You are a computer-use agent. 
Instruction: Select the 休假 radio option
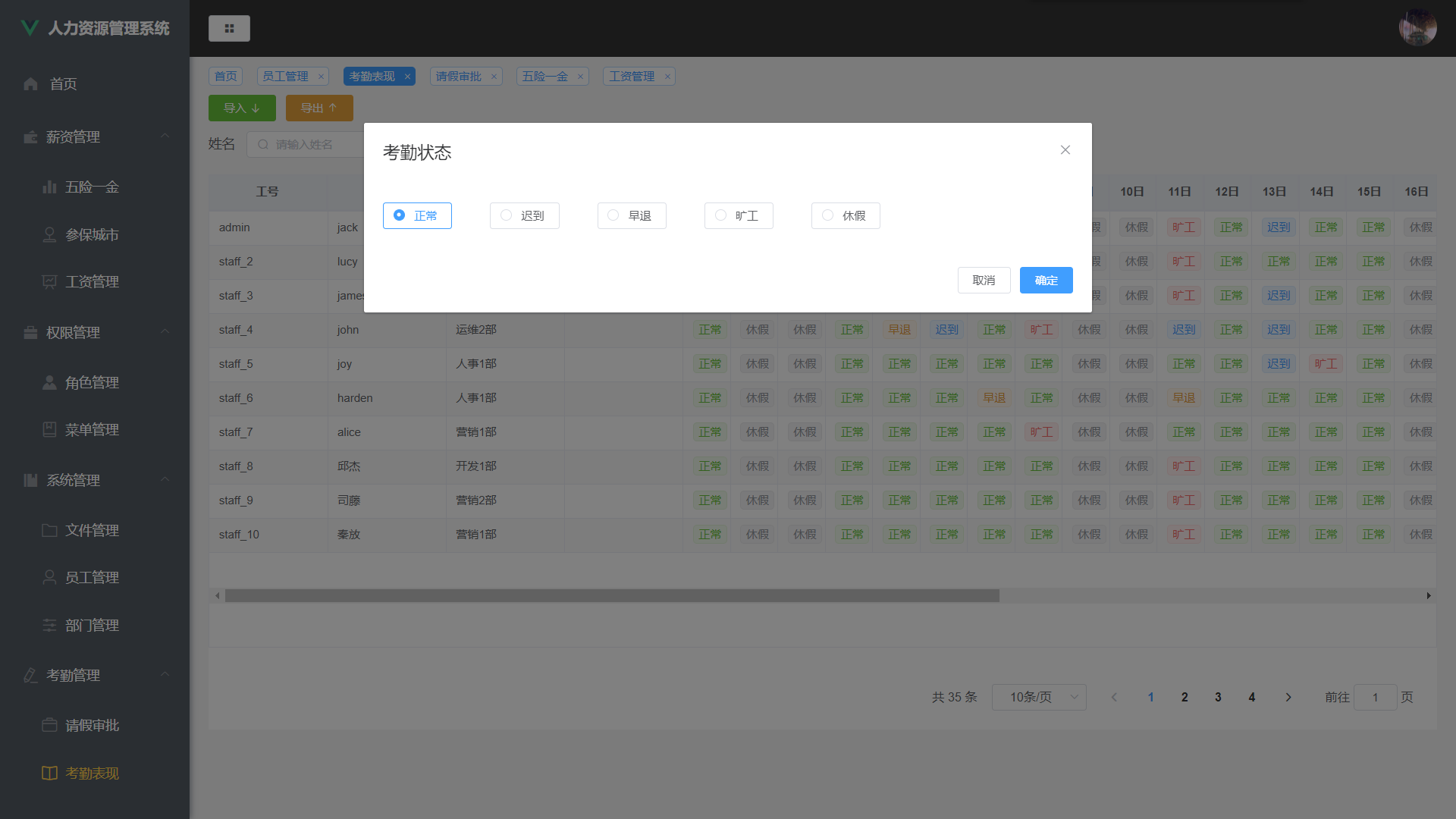[827, 215]
